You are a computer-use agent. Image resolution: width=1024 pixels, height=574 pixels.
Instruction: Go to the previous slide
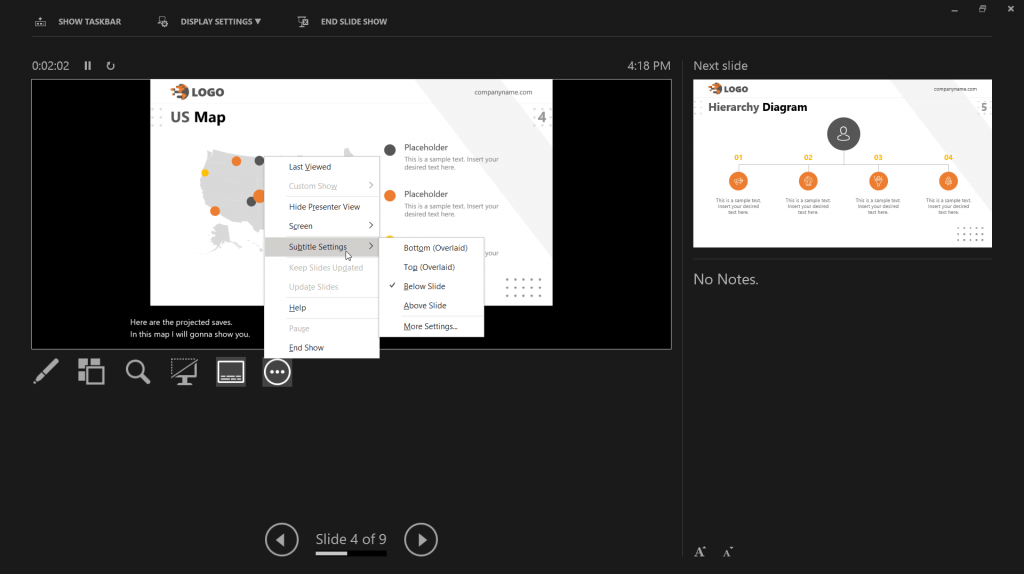pyautogui.click(x=281, y=539)
